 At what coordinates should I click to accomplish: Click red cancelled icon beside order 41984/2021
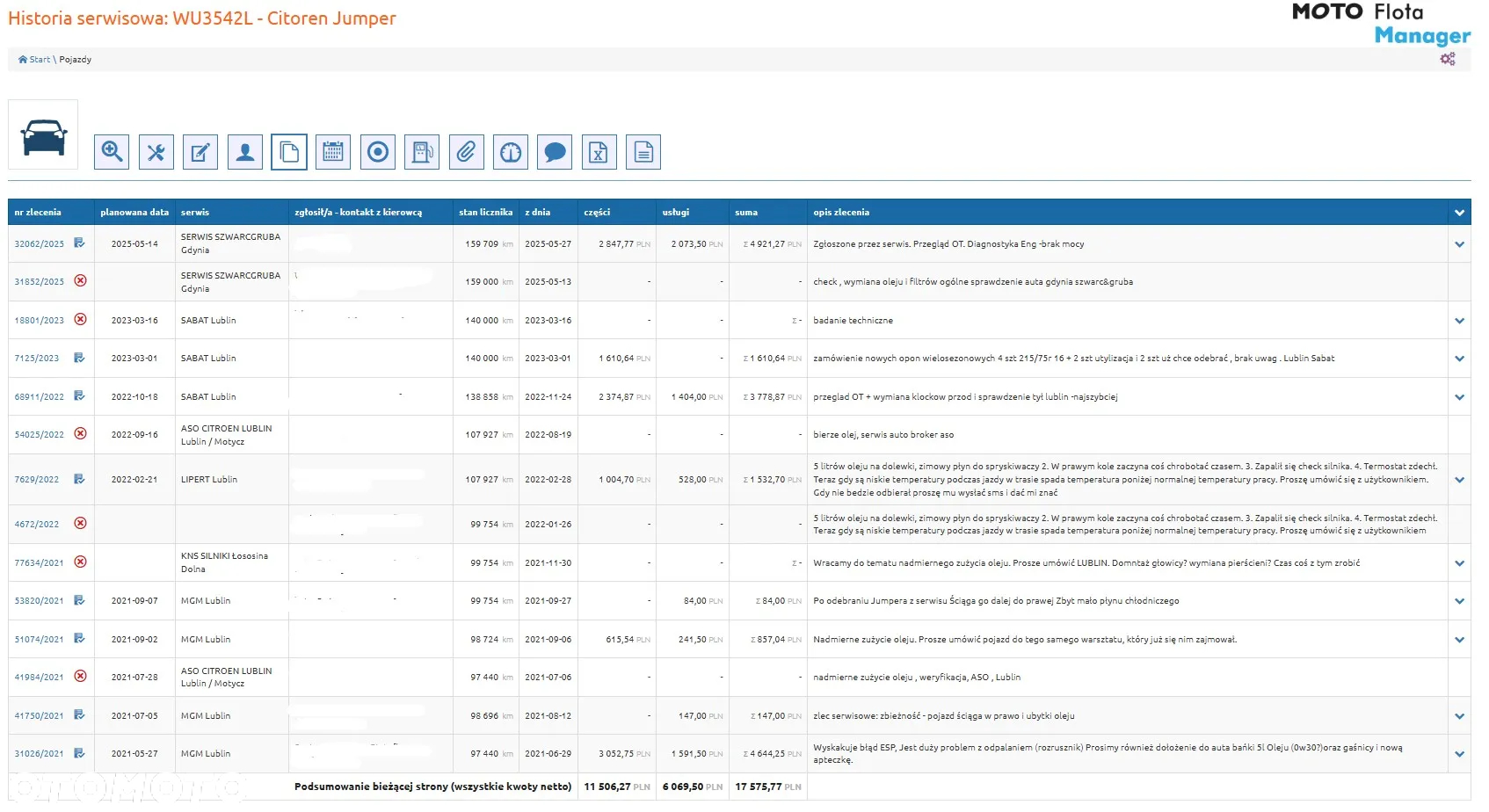(80, 676)
